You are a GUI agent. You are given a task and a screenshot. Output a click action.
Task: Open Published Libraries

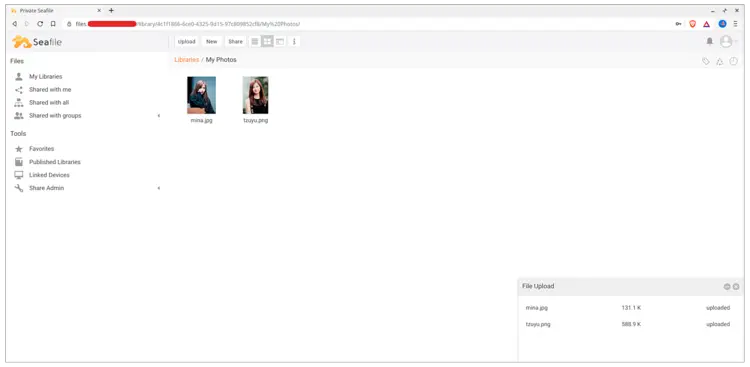(55, 162)
